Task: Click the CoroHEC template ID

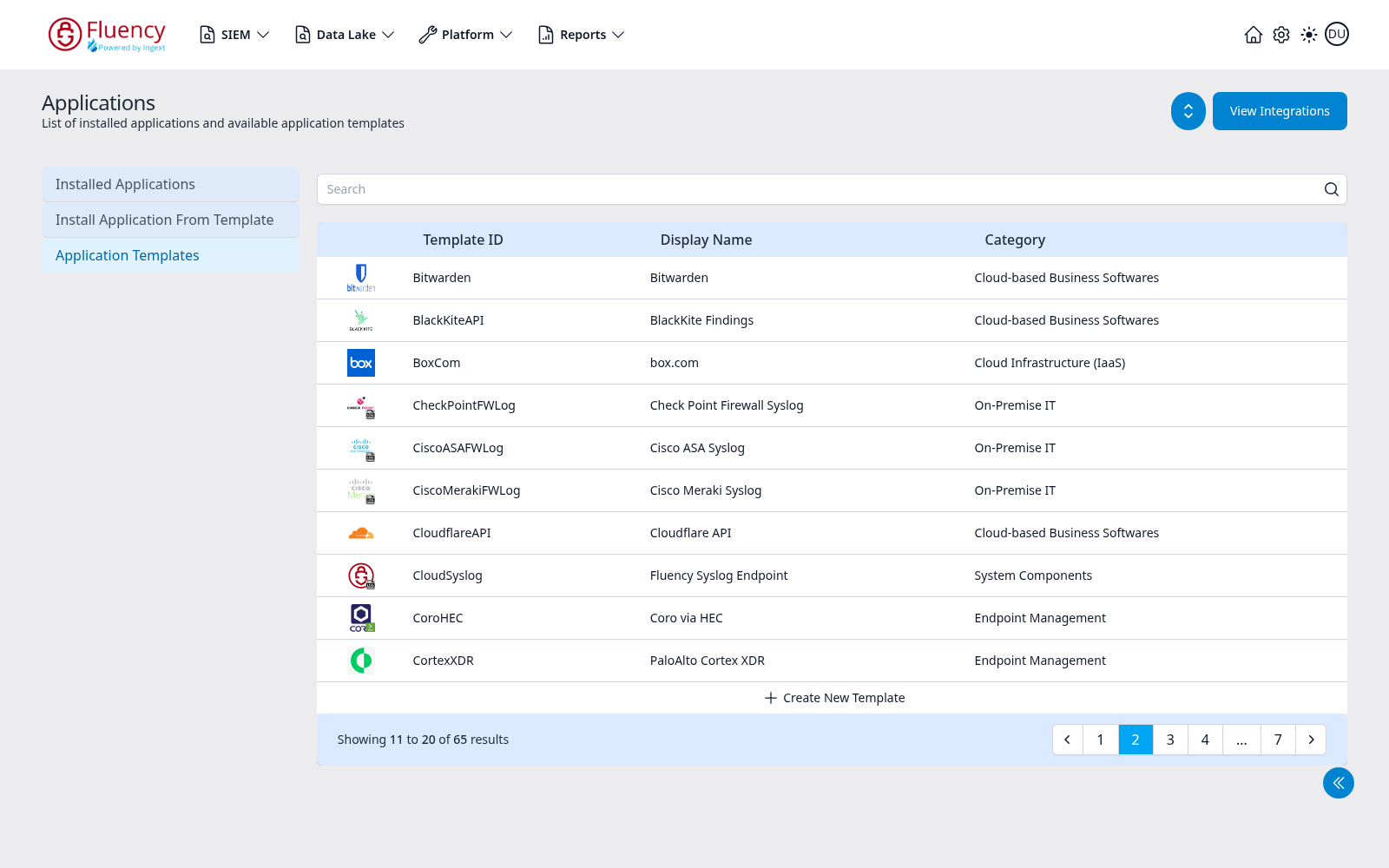Action: point(438,618)
